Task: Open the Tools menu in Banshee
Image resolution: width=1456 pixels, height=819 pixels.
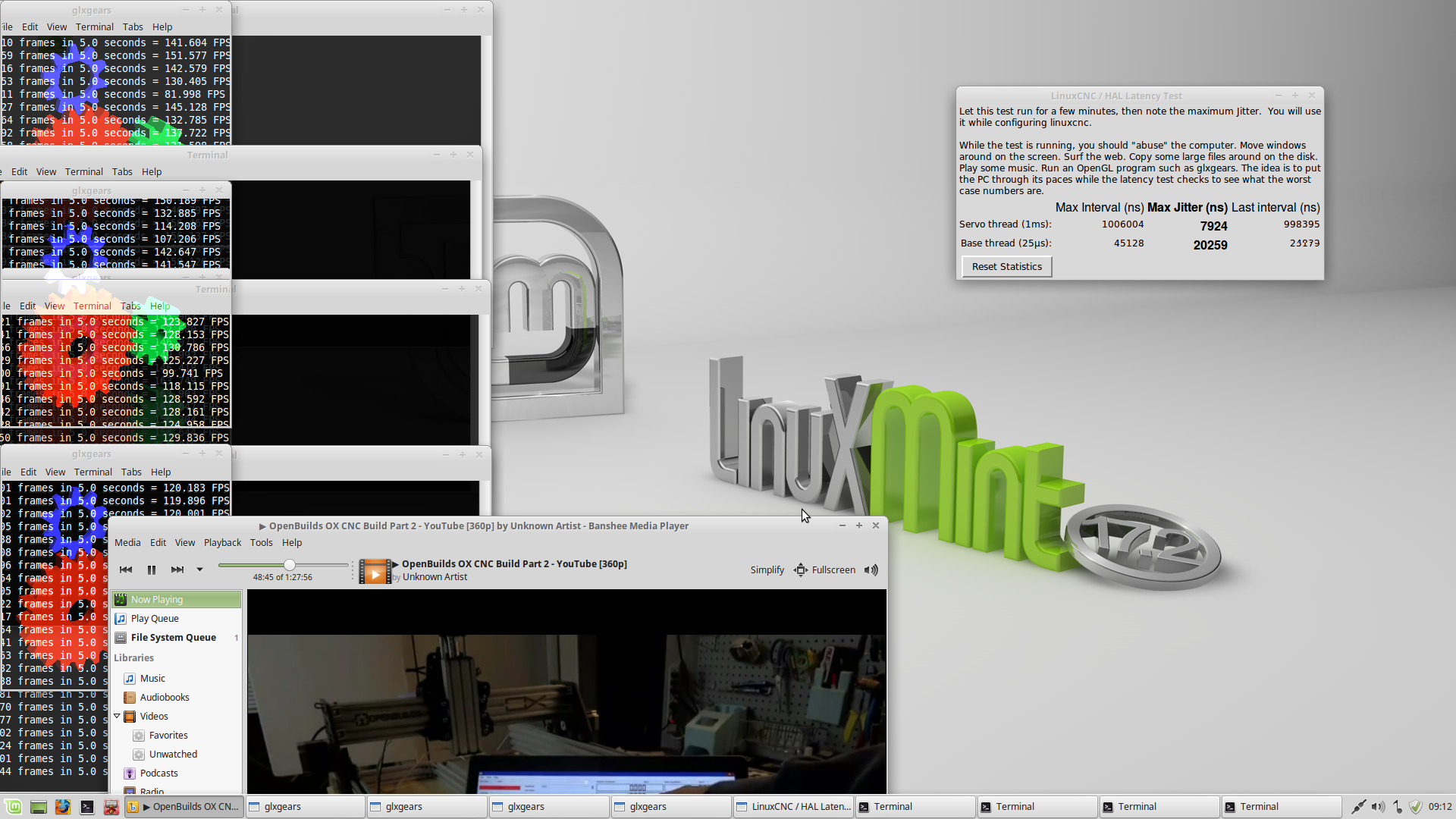Action: coord(262,543)
